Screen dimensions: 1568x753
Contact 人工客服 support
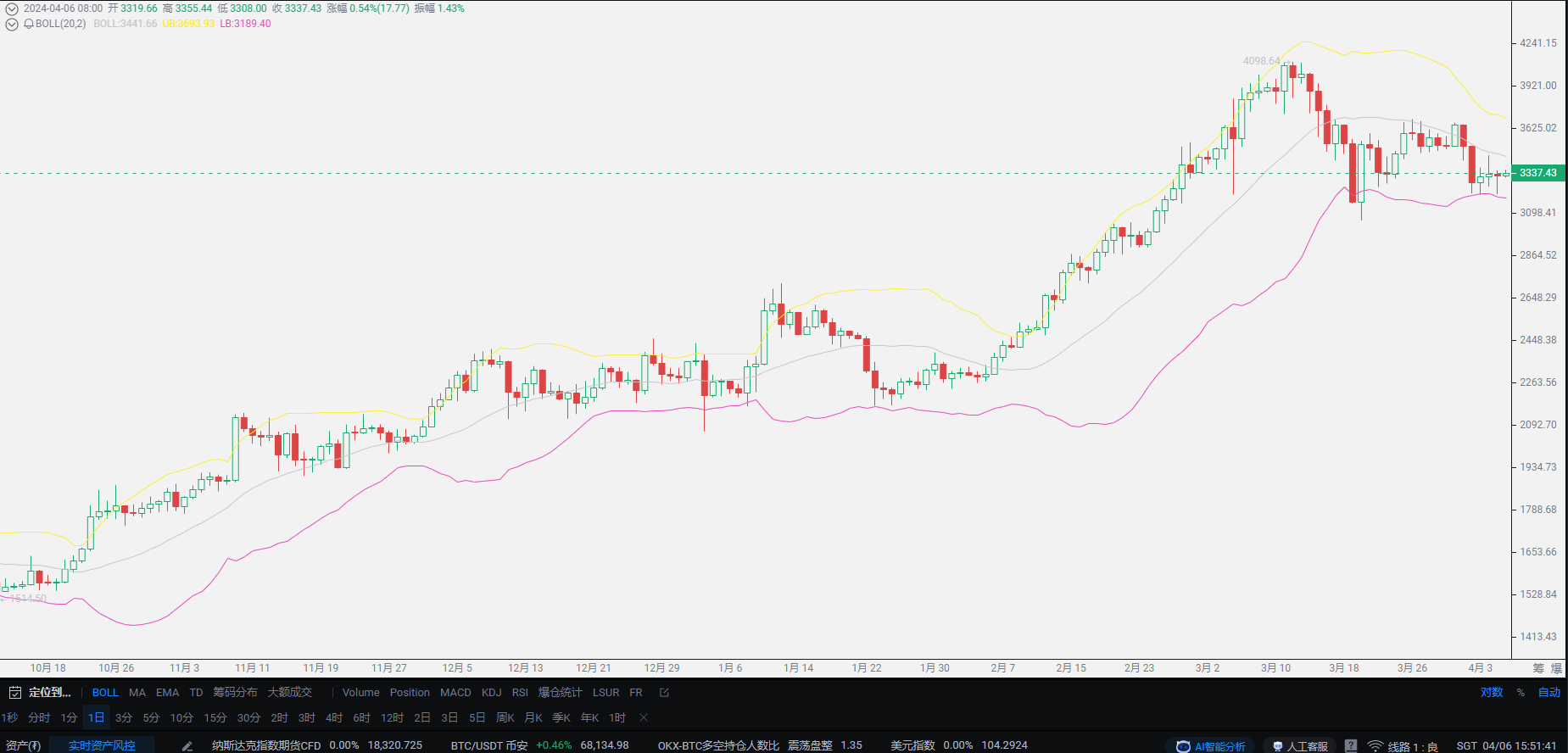1299,746
